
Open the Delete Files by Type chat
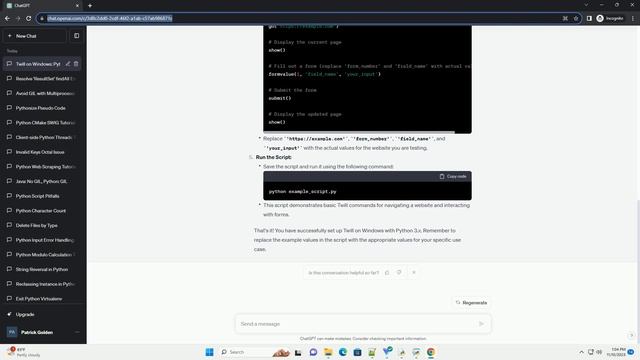[x=42, y=225]
